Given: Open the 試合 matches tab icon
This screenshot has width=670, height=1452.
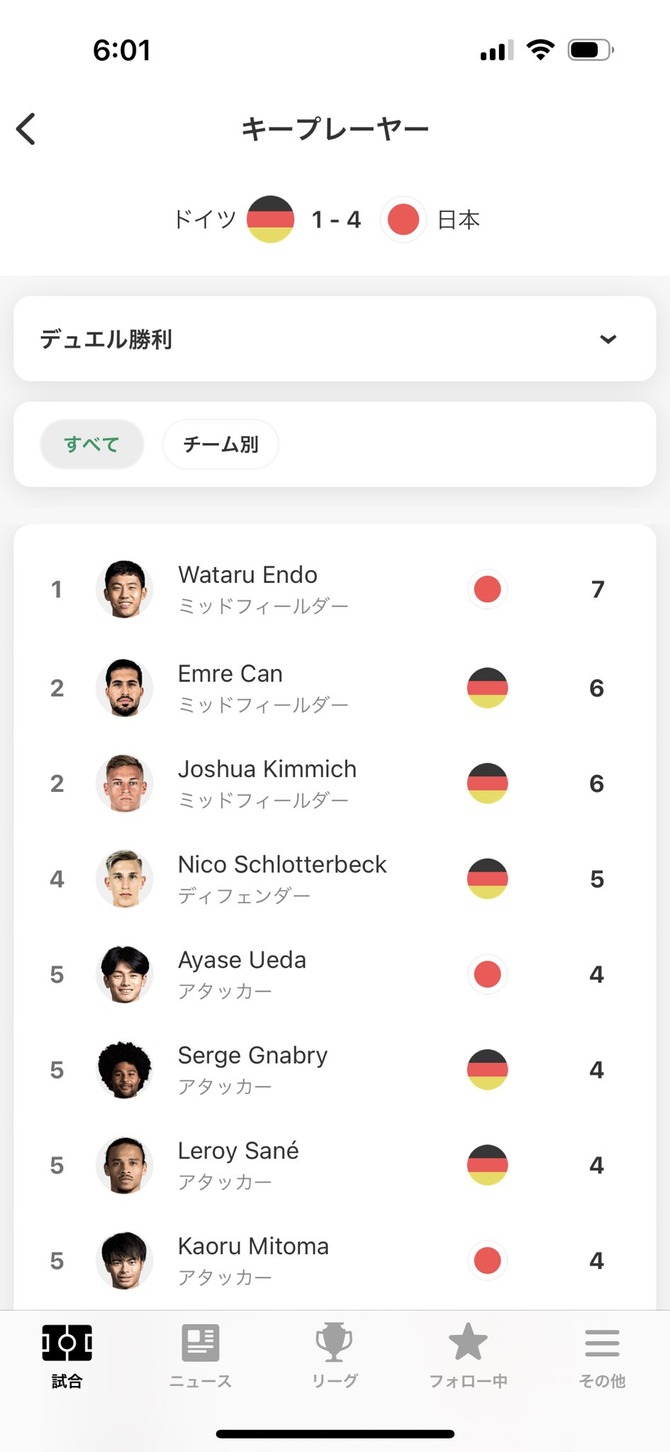Looking at the screenshot, I should [x=67, y=1343].
